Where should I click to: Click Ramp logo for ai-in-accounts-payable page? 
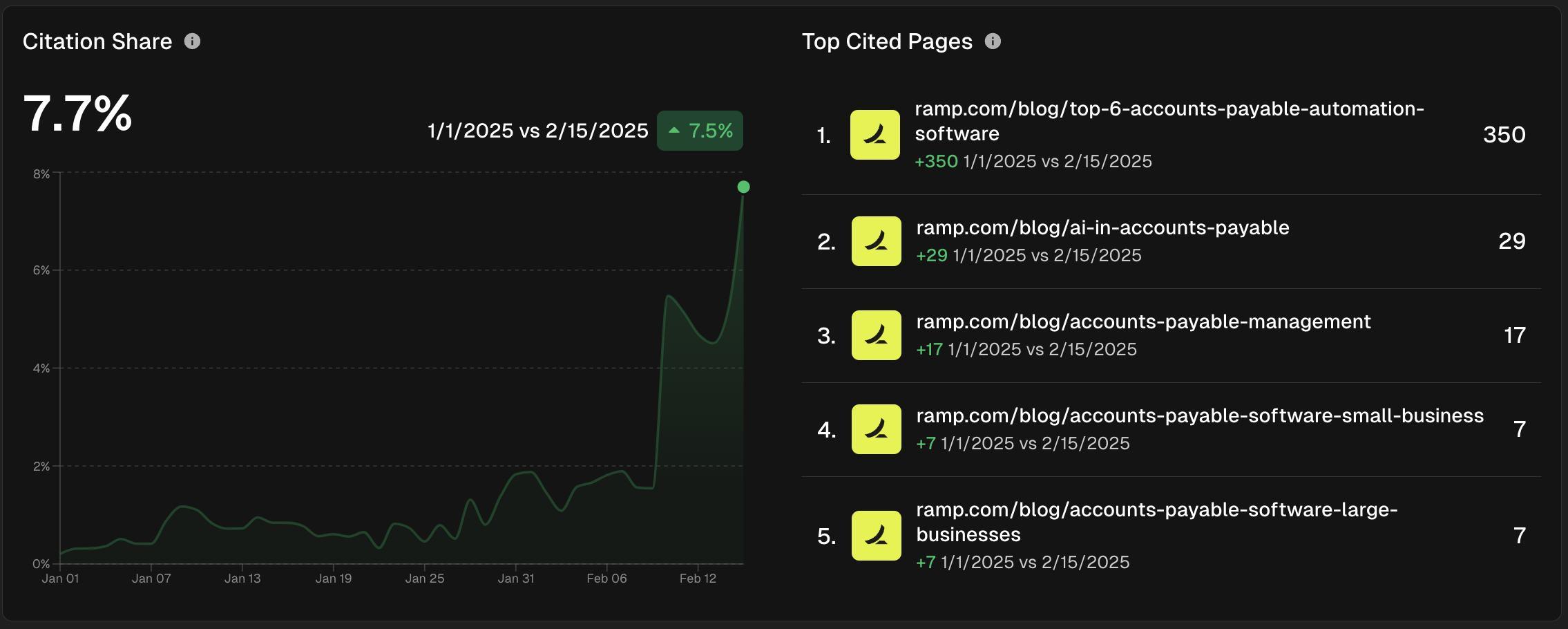click(x=877, y=241)
